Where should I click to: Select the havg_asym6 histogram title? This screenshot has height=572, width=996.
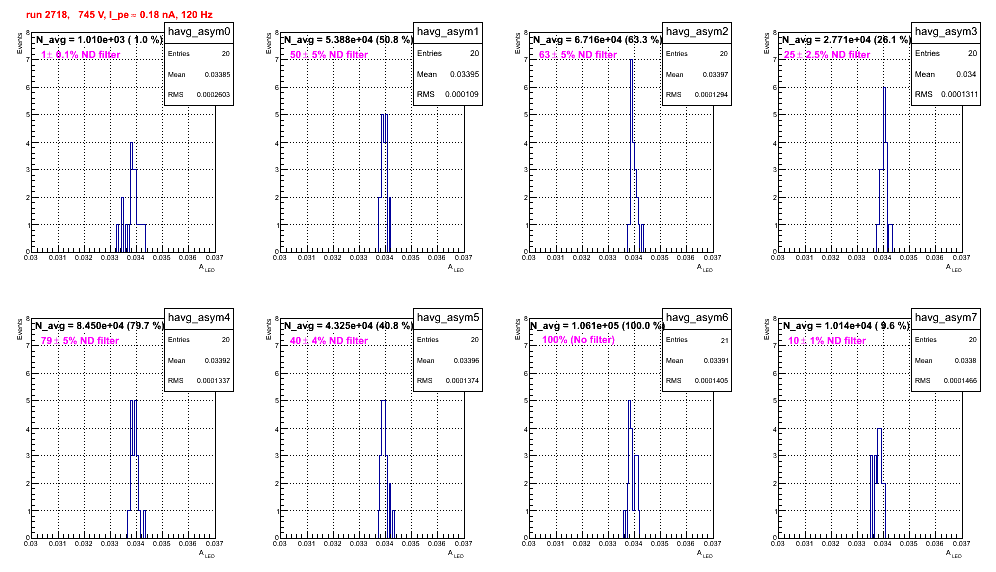(697, 317)
